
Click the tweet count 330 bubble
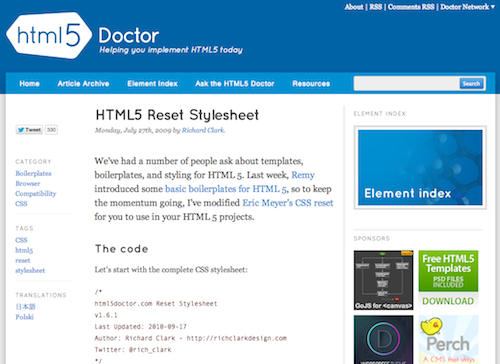point(51,130)
